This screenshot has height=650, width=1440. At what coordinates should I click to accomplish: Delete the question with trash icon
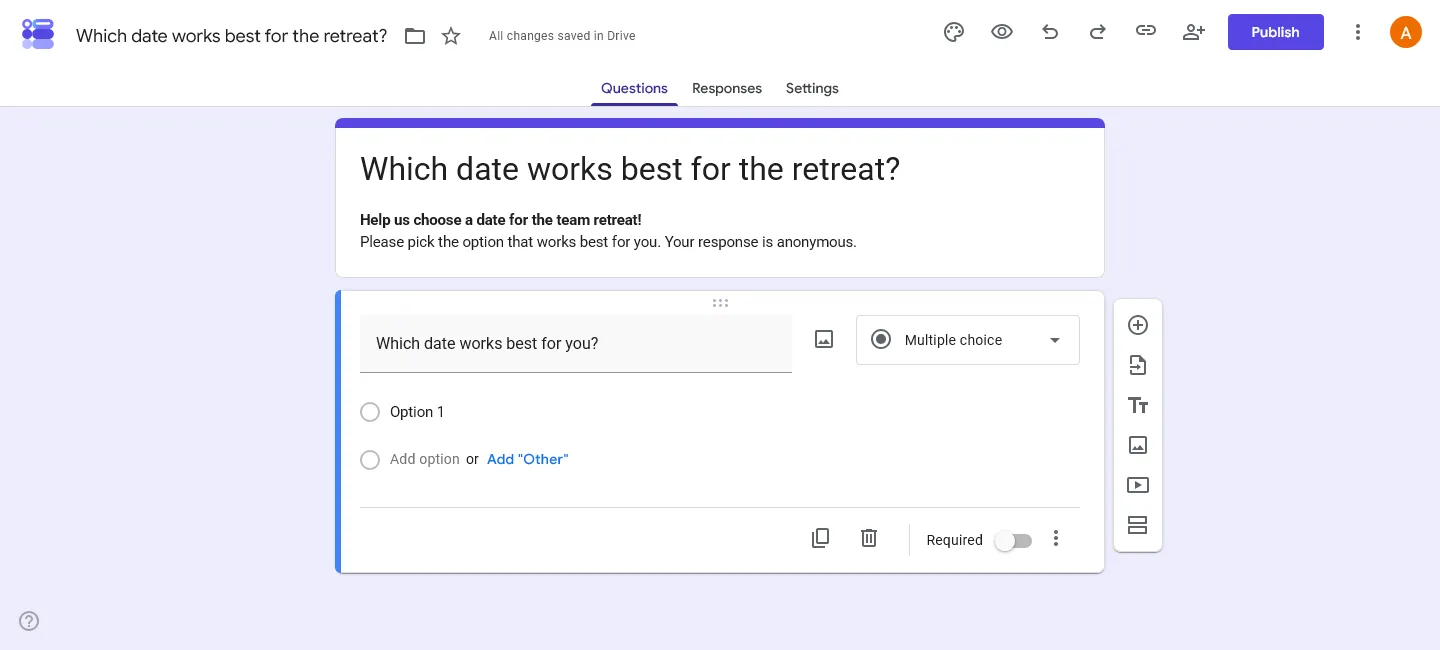click(869, 538)
